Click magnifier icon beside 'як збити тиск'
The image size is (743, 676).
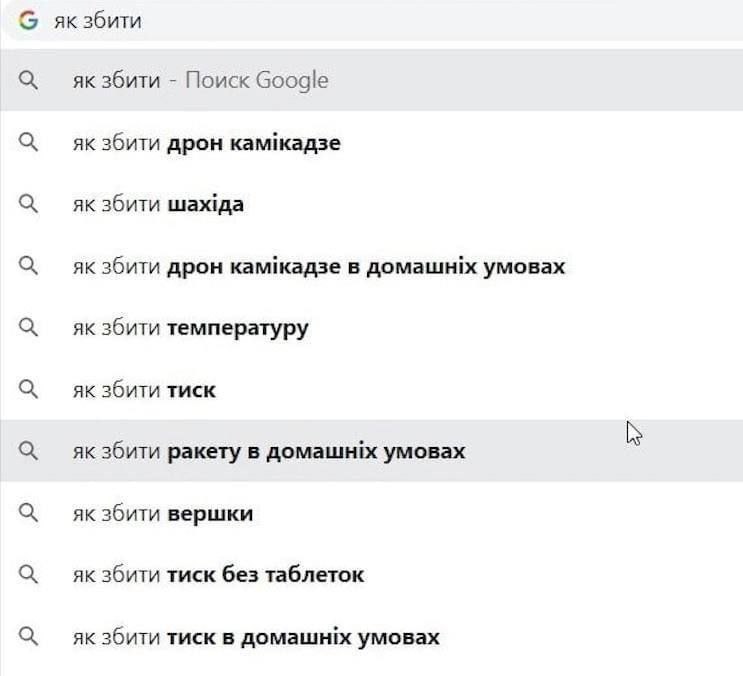[28, 389]
